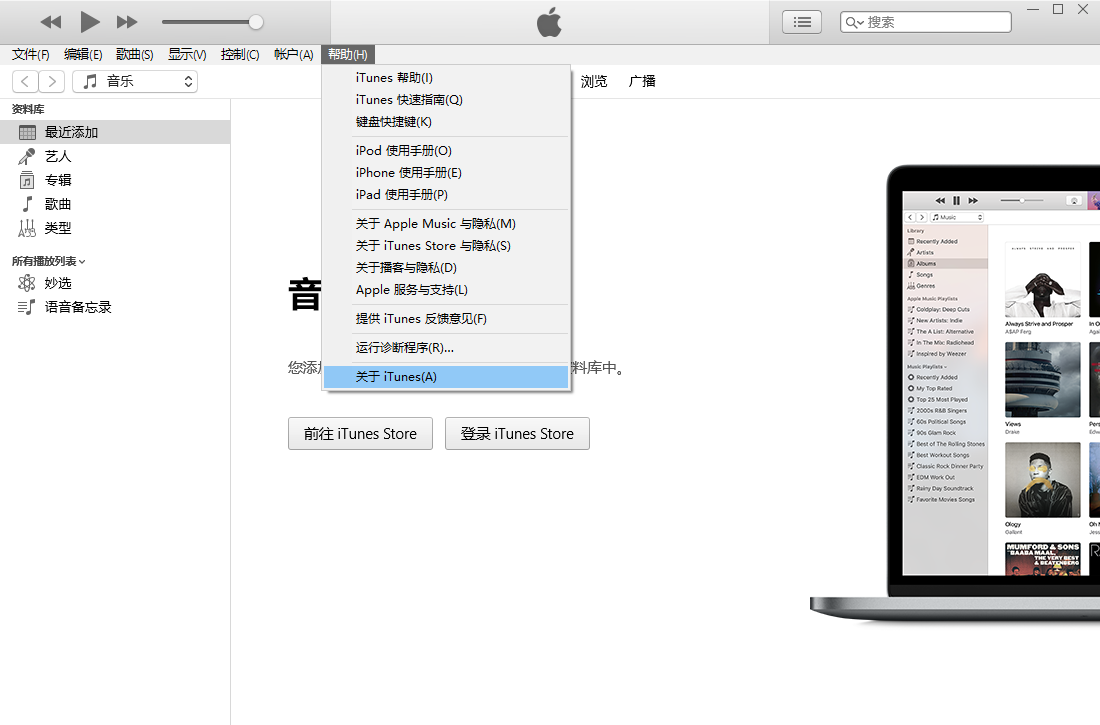Click the rewind previous track button
This screenshot has height=725, width=1100.
51,22
